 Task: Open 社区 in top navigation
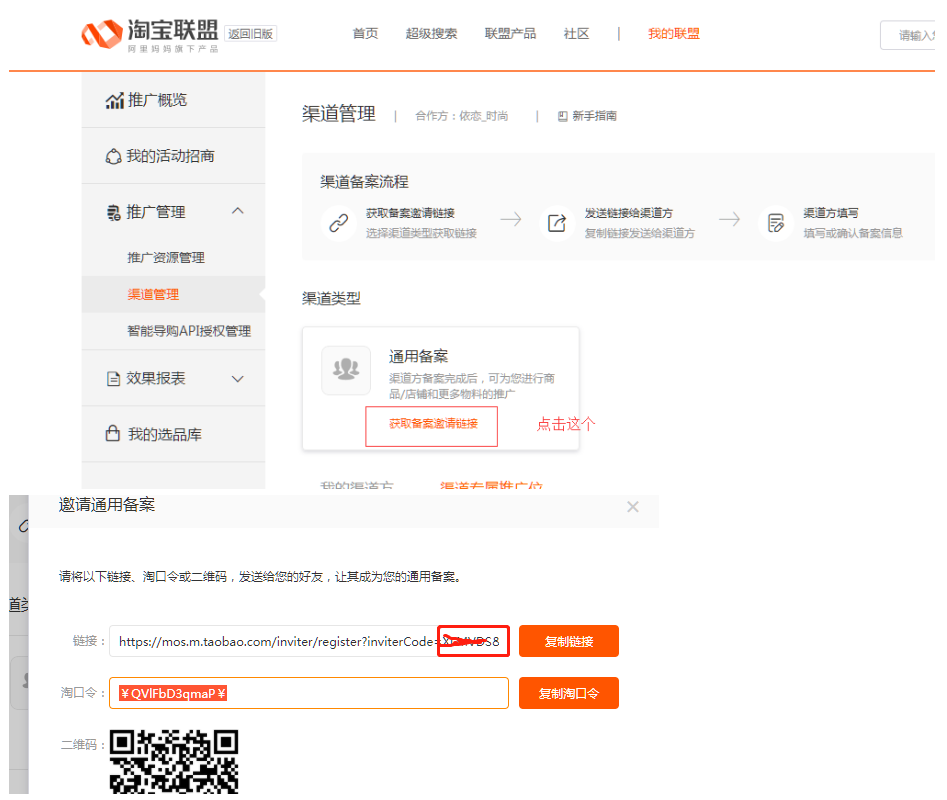[x=576, y=34]
